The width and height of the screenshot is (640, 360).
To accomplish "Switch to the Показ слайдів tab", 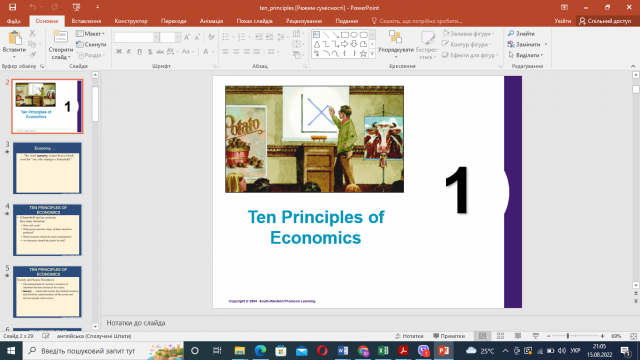I will [255, 21].
